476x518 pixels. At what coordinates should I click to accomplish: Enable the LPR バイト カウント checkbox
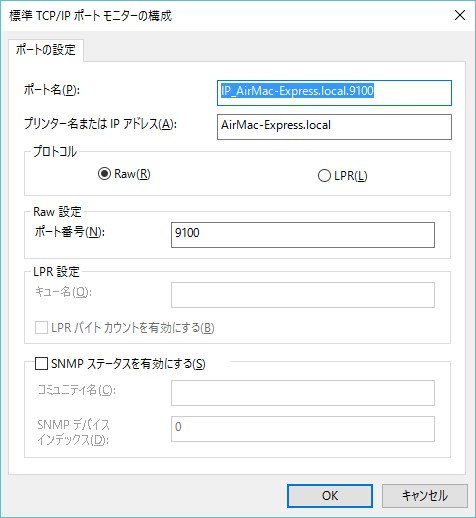pyautogui.click(x=41, y=328)
